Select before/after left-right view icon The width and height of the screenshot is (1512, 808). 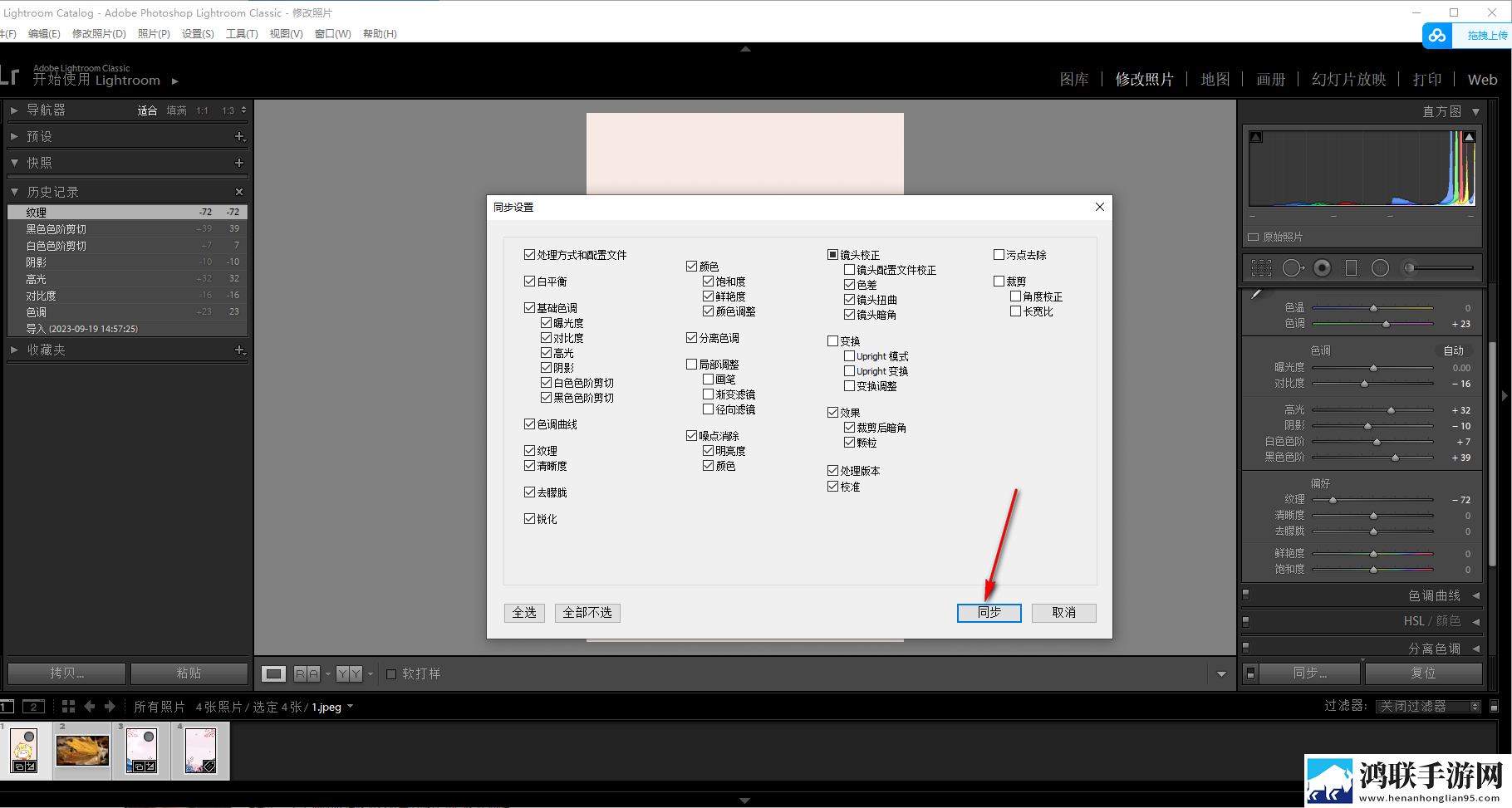click(x=307, y=673)
